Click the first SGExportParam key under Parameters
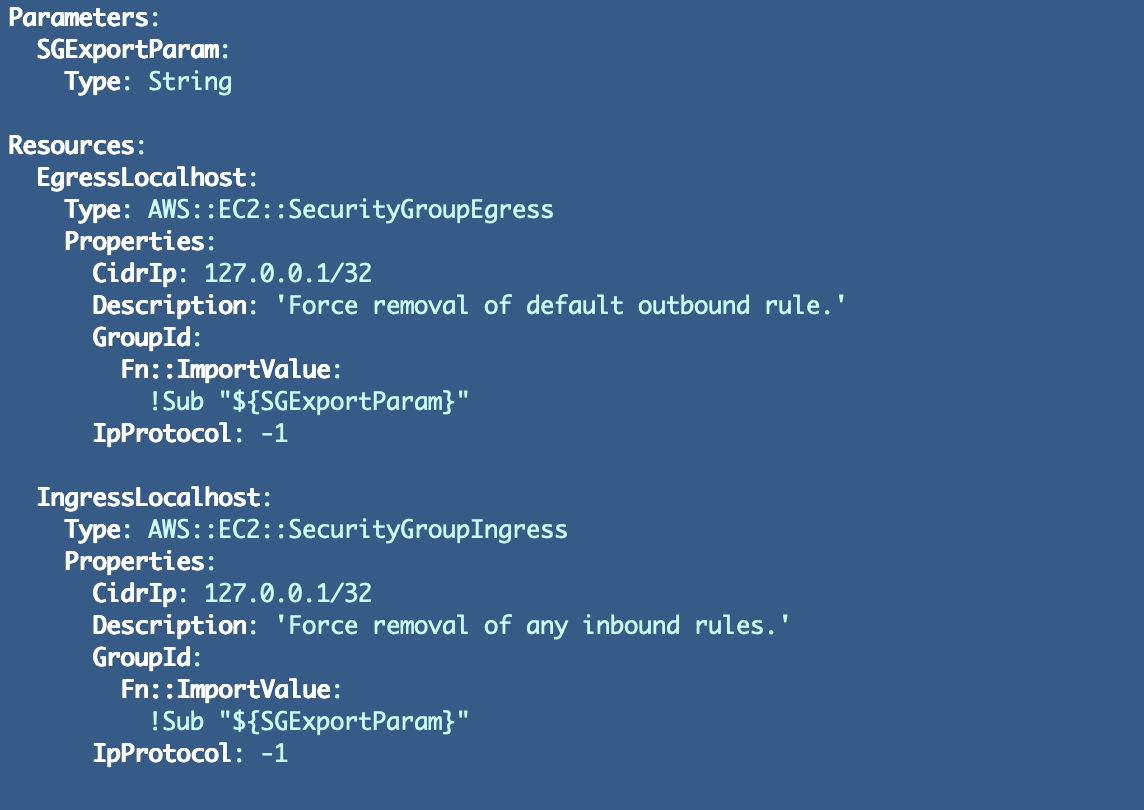Screen dimensions: 1144x810 pyautogui.click(x=128, y=50)
